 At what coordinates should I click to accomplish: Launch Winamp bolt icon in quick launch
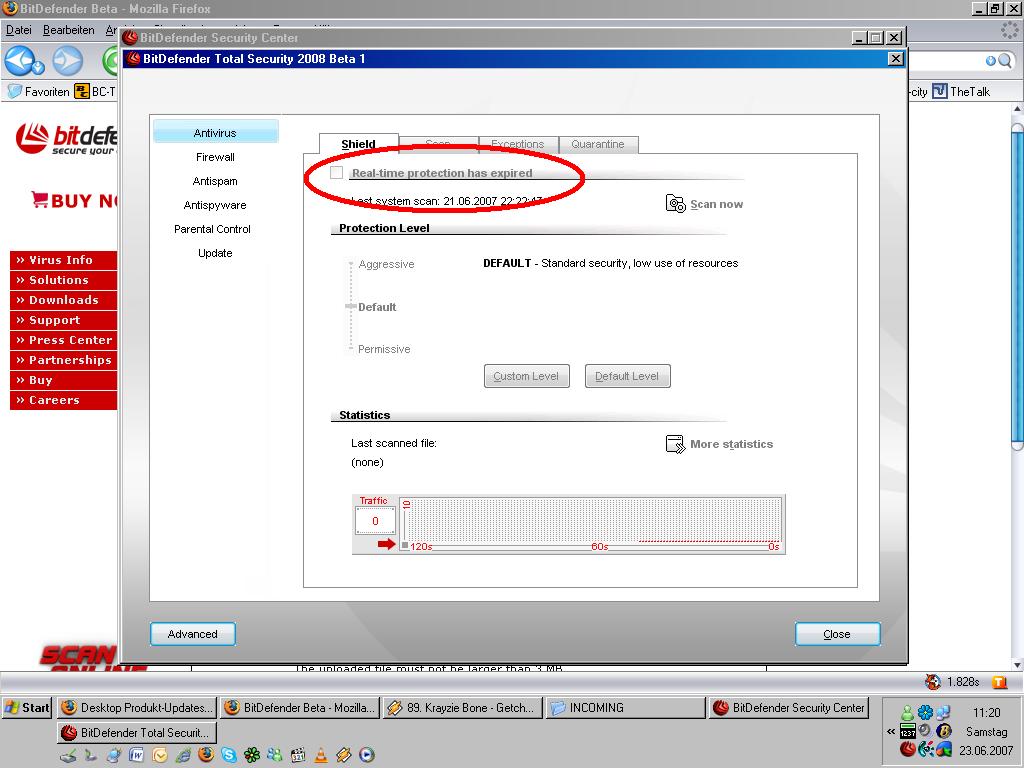point(344,756)
